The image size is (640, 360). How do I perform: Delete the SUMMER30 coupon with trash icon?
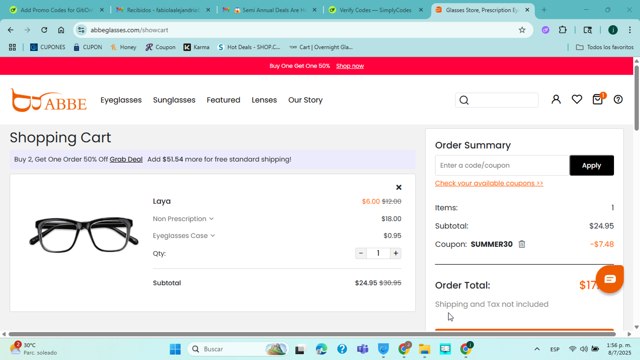pos(522,244)
